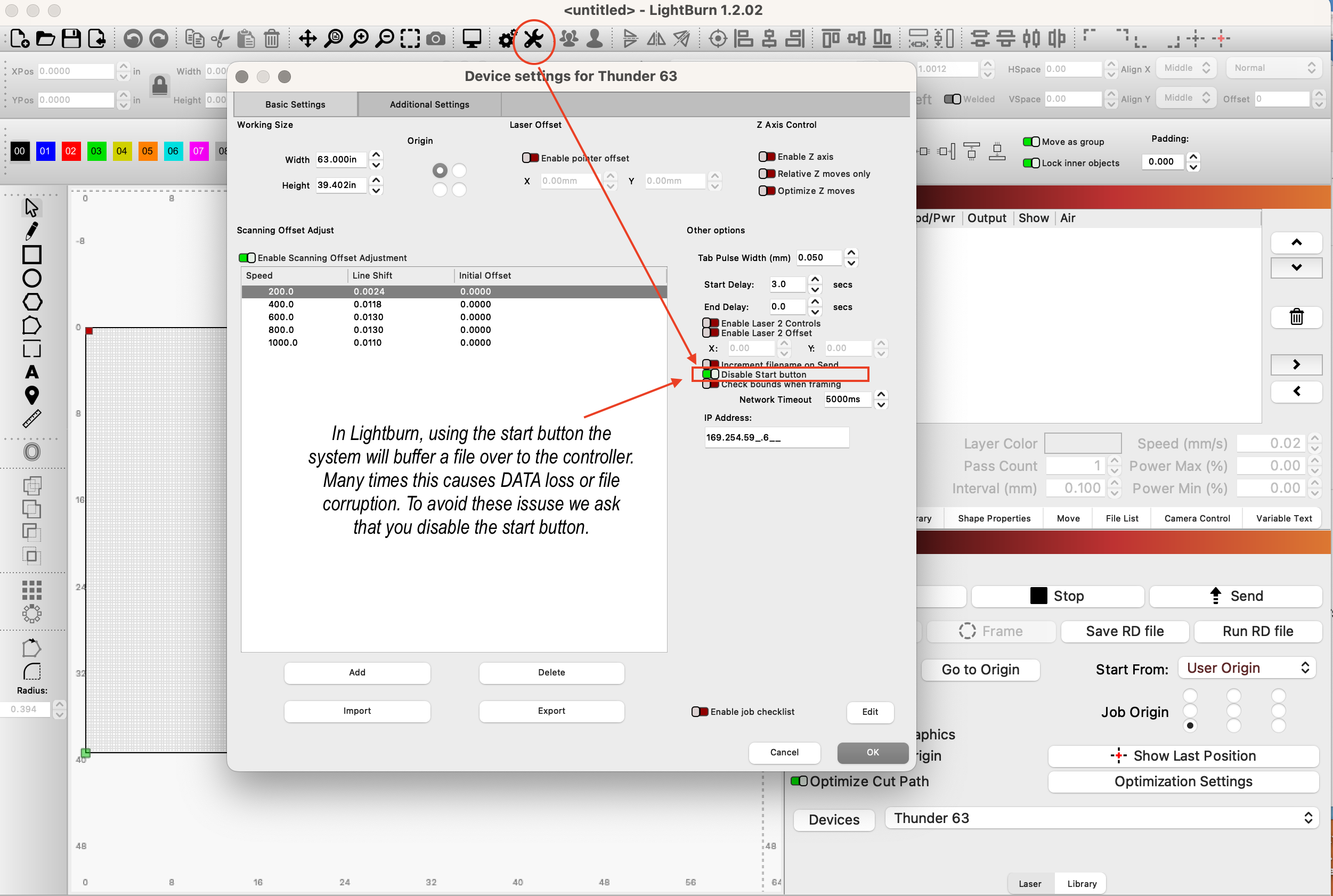This screenshot has height=896, width=1333.
Task: Click the Send button in Laser panel
Action: (x=1236, y=596)
